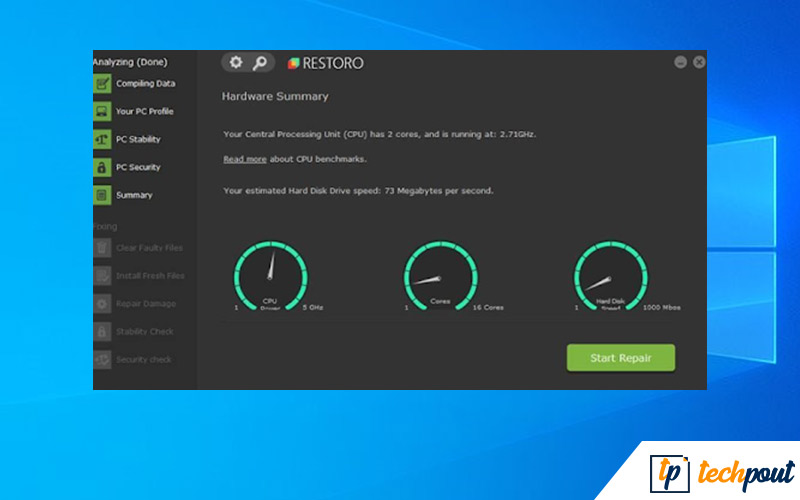800x500 pixels.
Task: Click the Summary list icon
Action: click(102, 195)
